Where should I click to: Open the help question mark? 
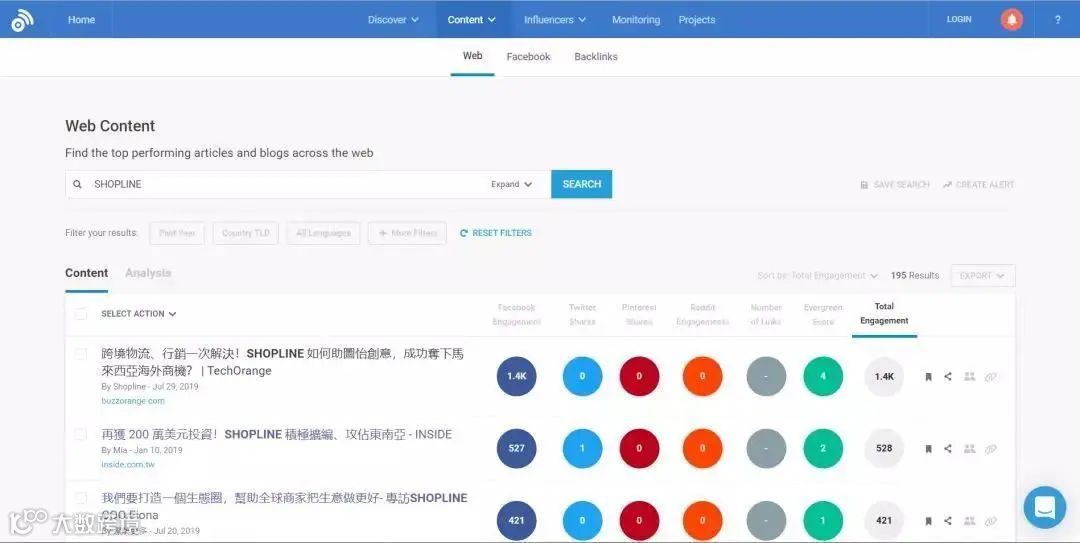coord(1057,19)
